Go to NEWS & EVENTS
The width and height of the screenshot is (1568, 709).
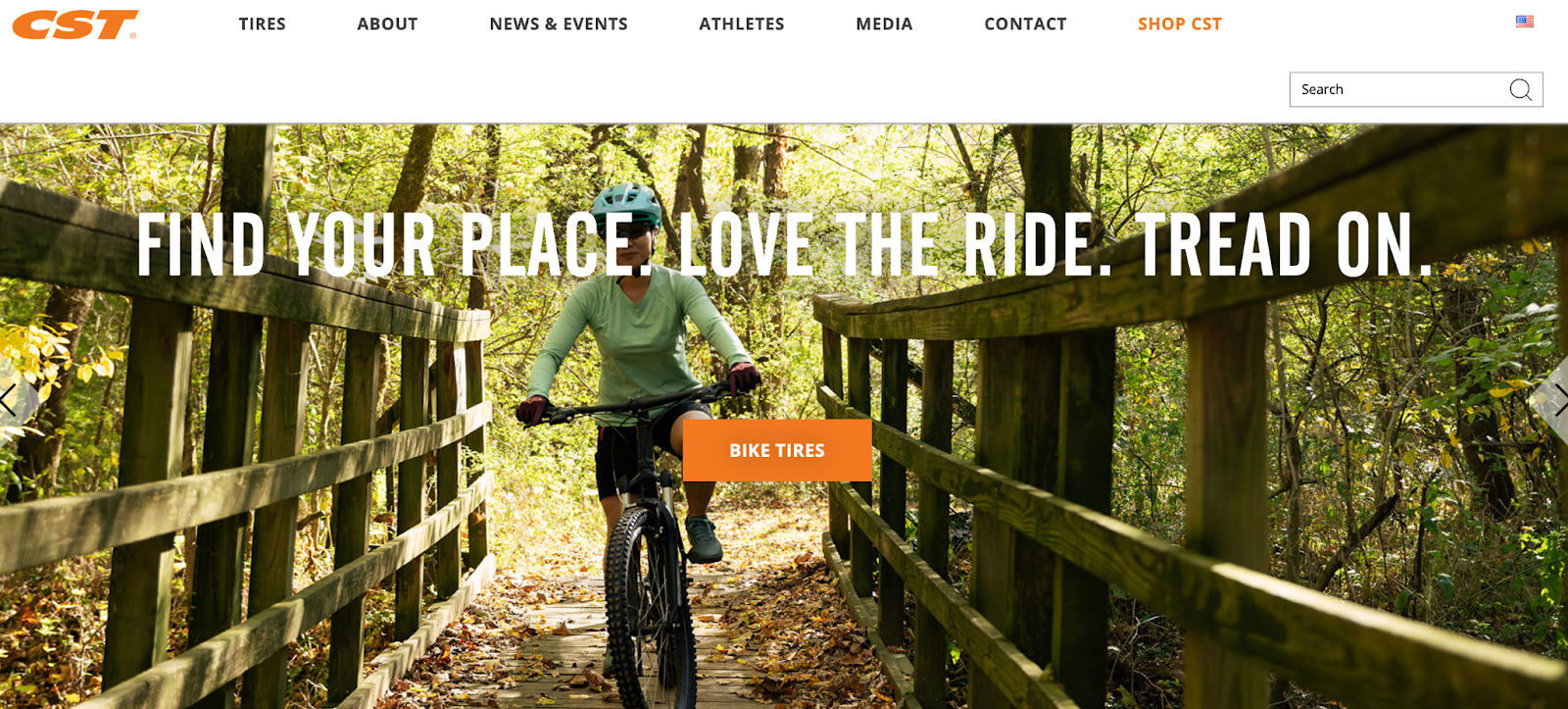click(559, 24)
